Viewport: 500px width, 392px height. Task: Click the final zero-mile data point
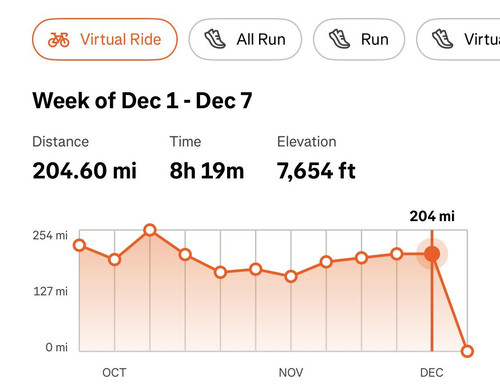tap(467, 351)
